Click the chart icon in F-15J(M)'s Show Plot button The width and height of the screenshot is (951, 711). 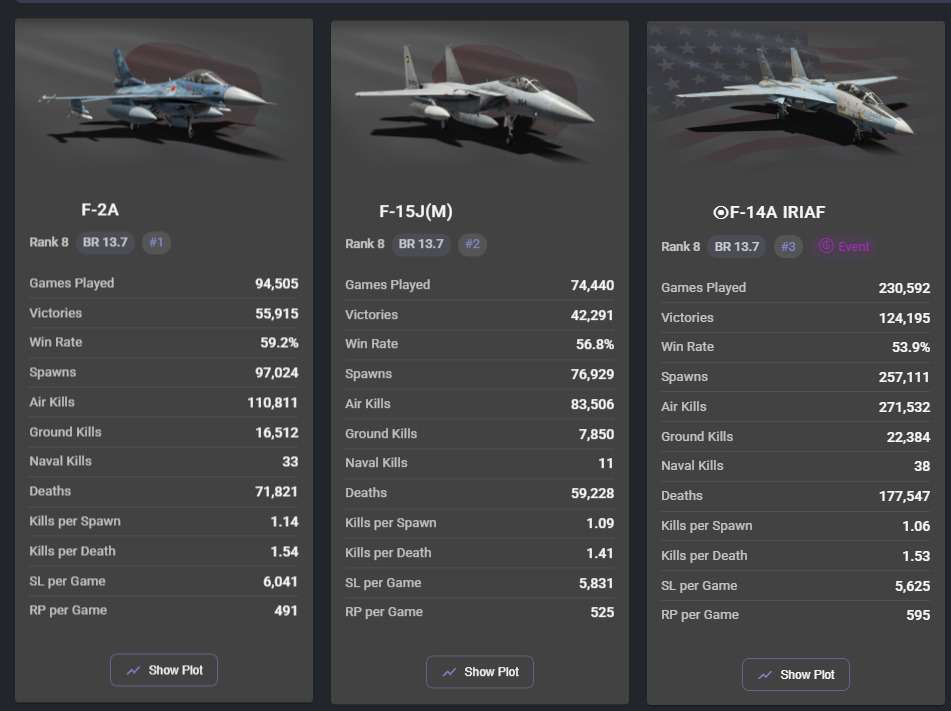pos(449,672)
